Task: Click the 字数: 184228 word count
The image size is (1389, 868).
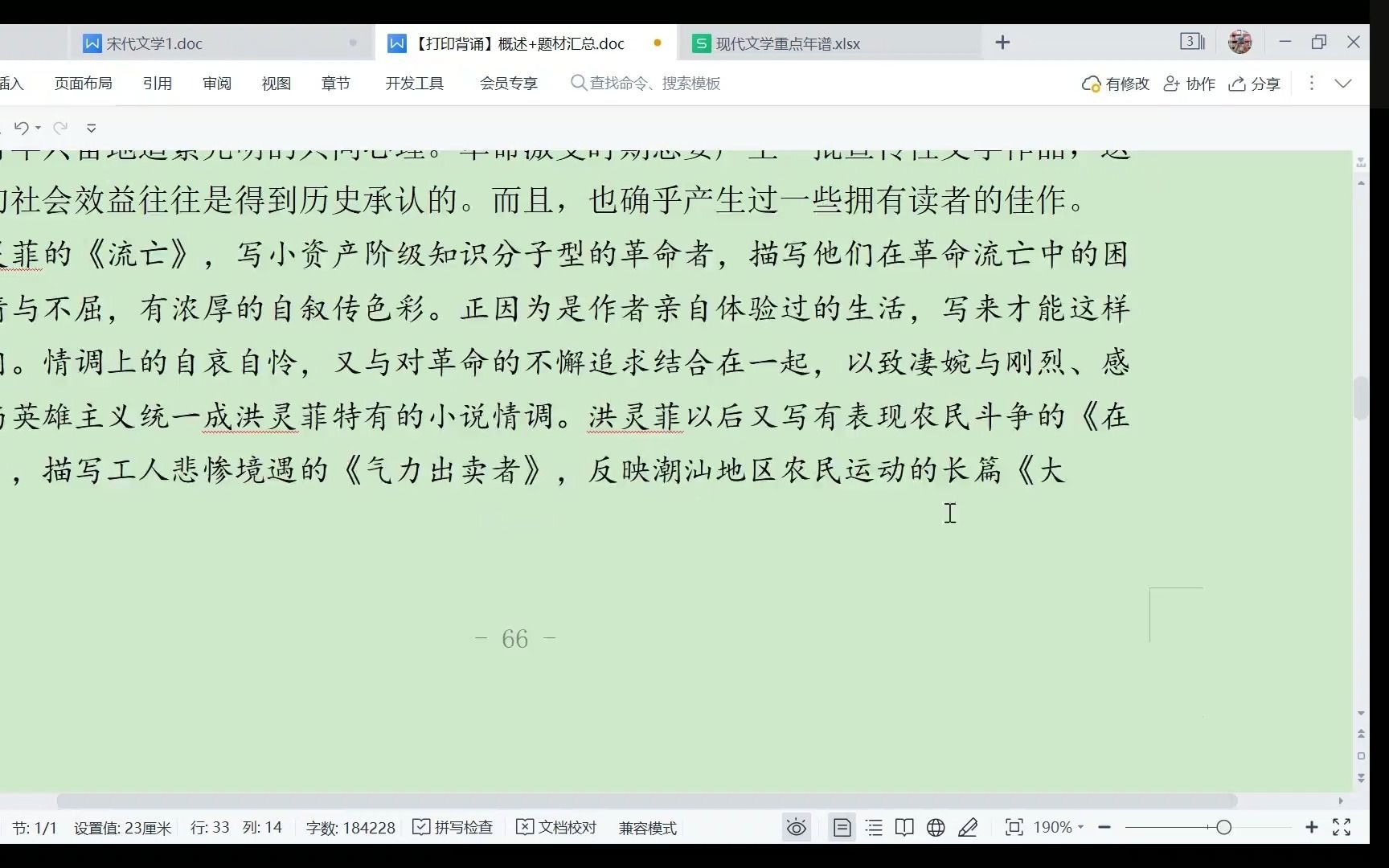Action: 350,828
